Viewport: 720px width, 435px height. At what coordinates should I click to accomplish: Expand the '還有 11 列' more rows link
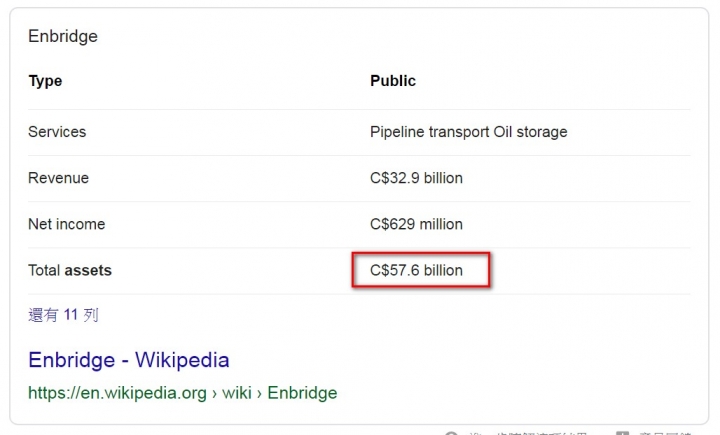click(x=63, y=315)
